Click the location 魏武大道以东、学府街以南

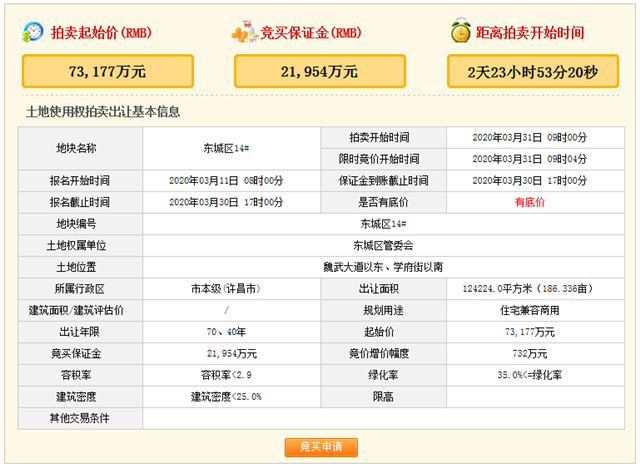[383, 267]
